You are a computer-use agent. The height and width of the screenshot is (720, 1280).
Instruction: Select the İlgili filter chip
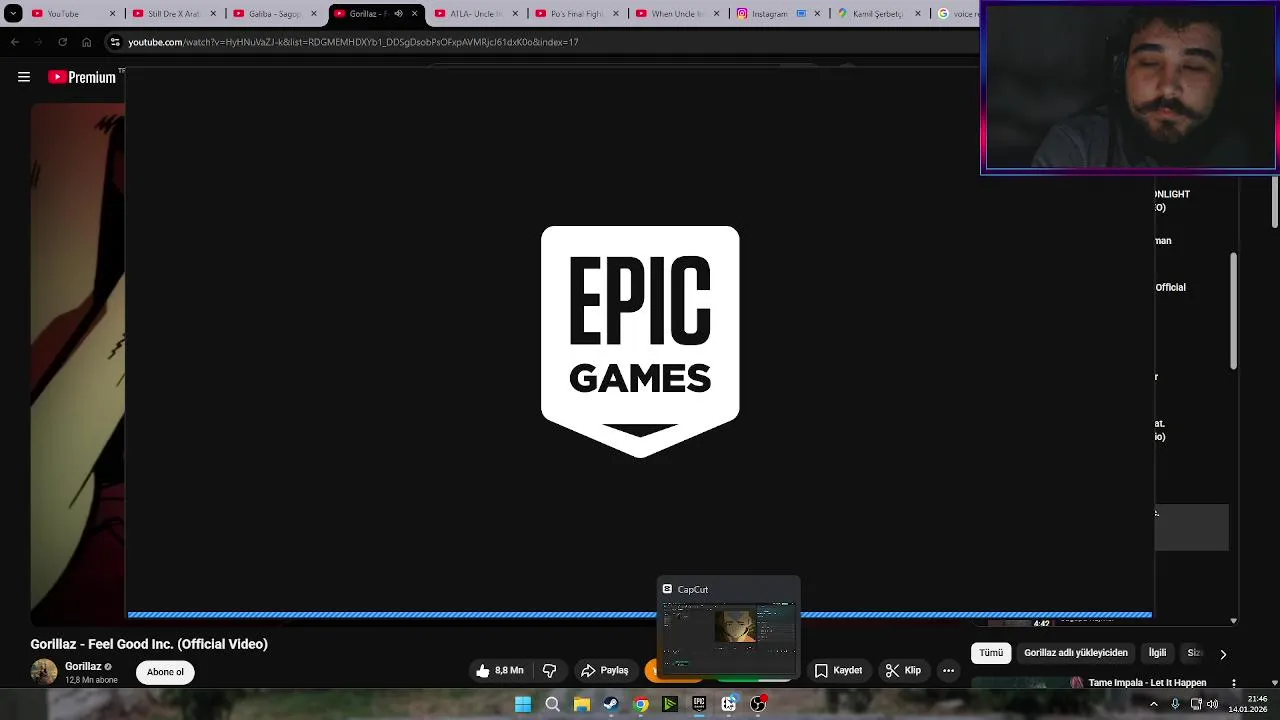pyautogui.click(x=1157, y=653)
